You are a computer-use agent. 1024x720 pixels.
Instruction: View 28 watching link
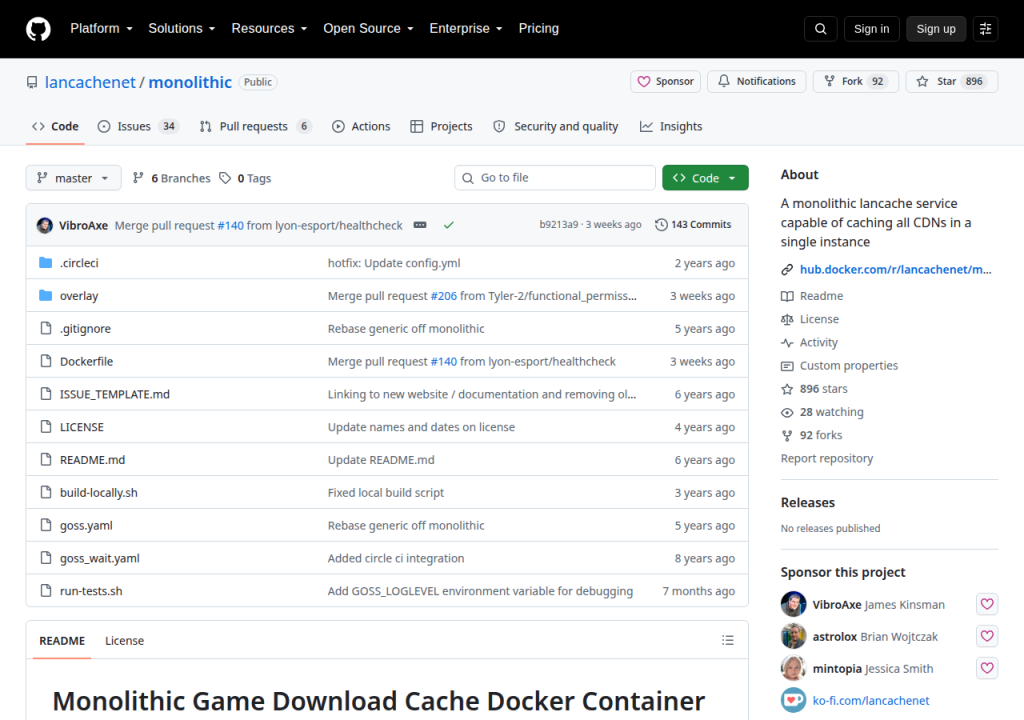pyautogui.click(x=831, y=412)
